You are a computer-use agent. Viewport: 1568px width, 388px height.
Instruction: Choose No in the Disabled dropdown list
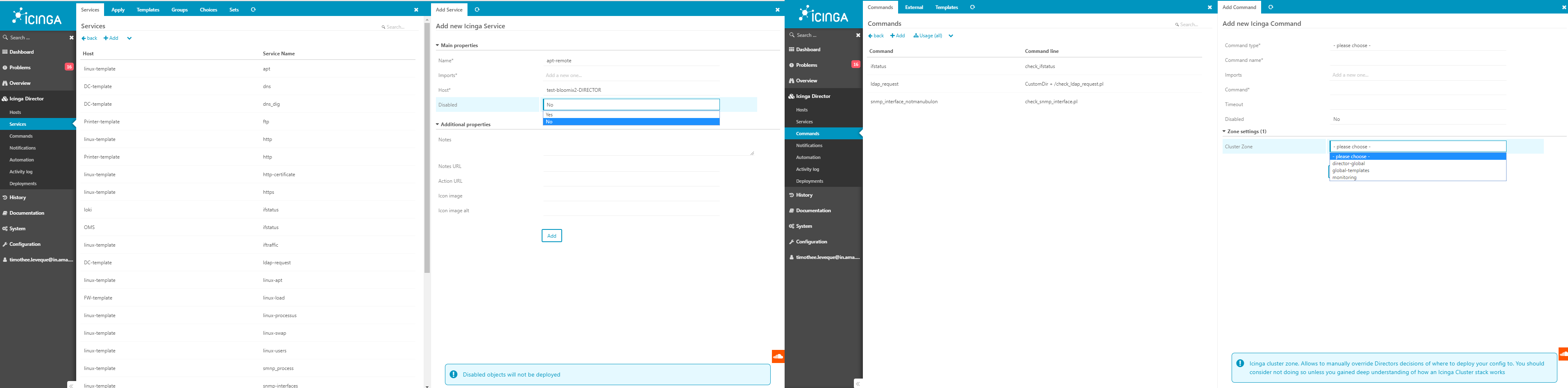click(631, 122)
